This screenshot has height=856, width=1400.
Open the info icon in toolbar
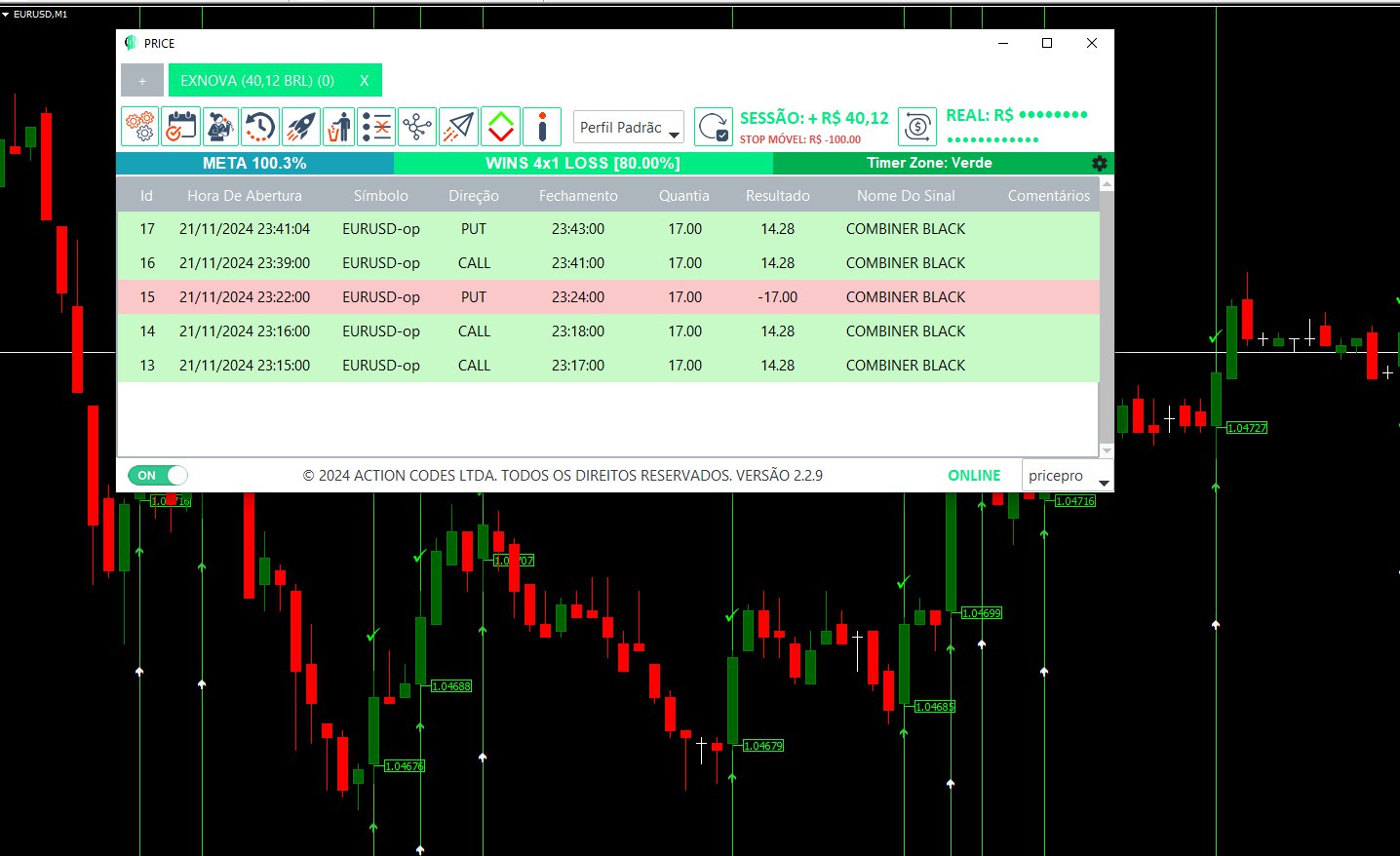click(541, 127)
